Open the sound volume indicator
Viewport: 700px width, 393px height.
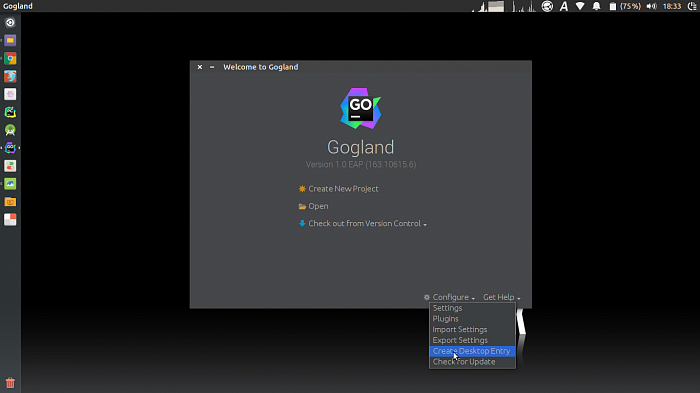point(652,6)
